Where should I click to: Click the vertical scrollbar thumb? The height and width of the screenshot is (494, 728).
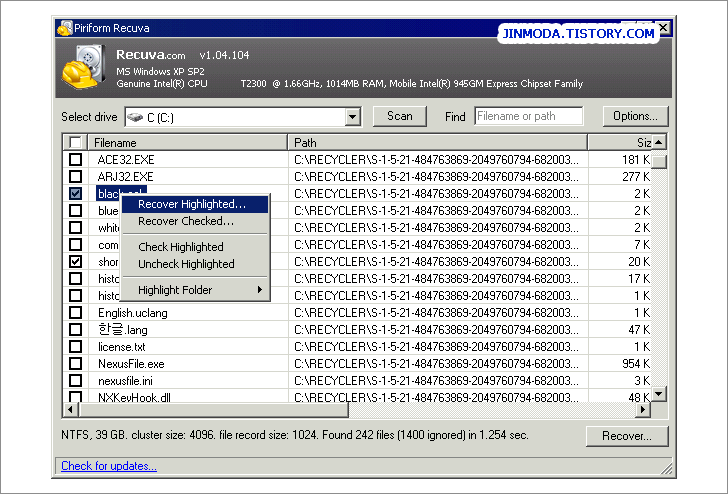pos(659,161)
